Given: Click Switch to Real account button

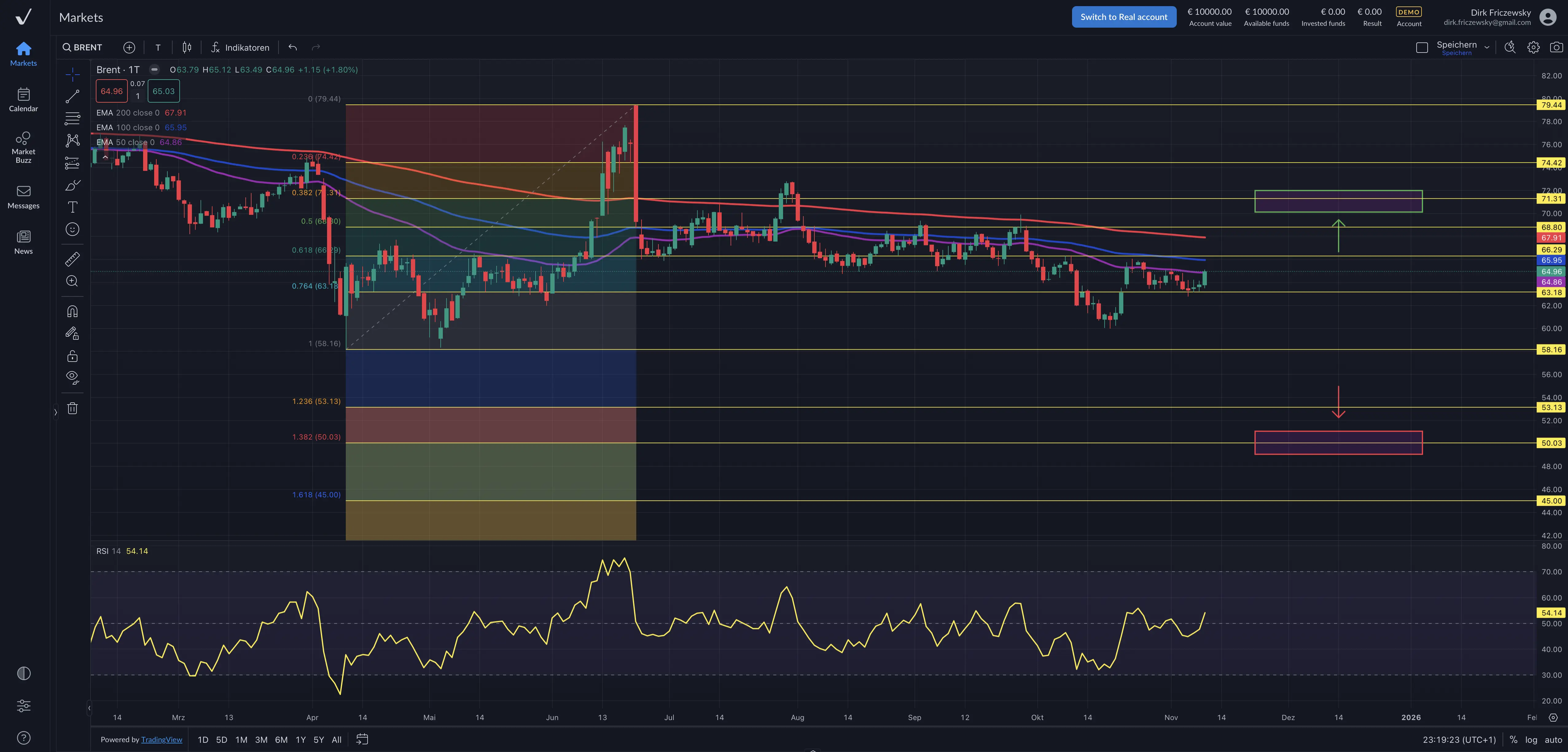Looking at the screenshot, I should 1124,17.
